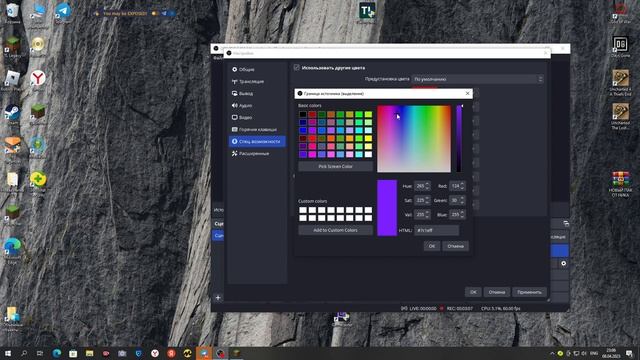The height and width of the screenshot is (360, 640).
Task: Open Microsoft Store from the taskbar
Action: [73, 353]
